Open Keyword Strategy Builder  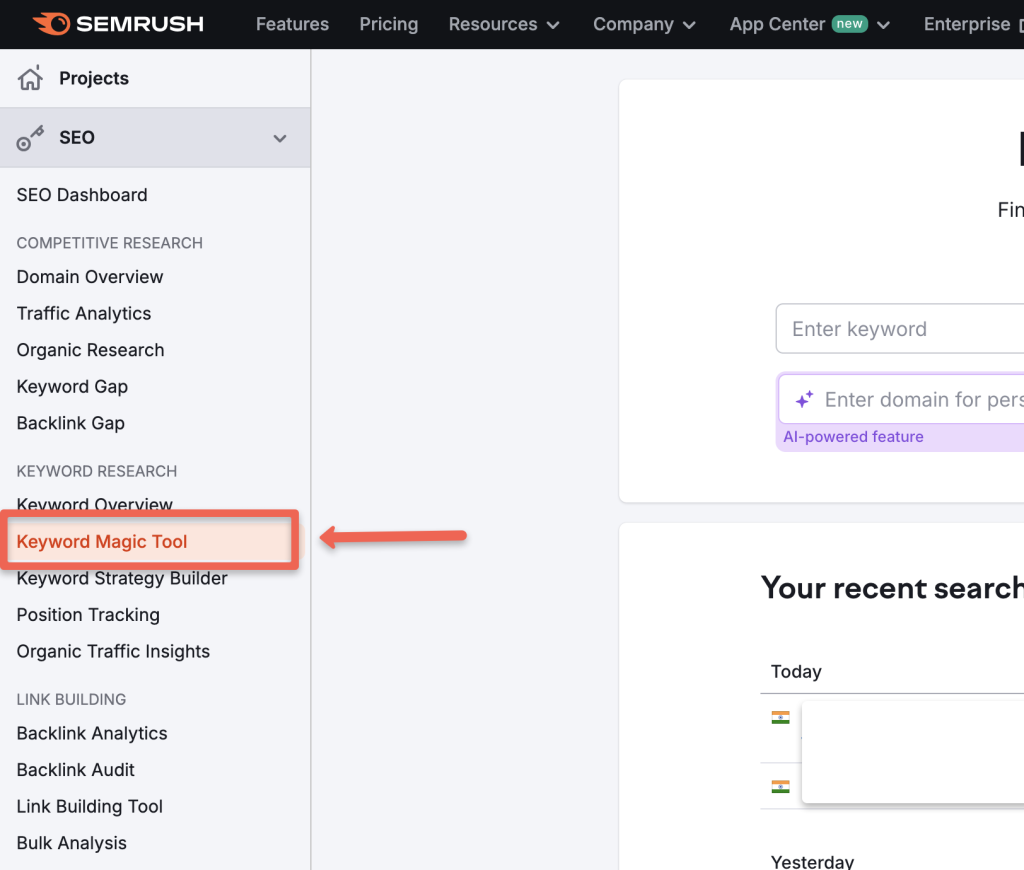click(x=121, y=578)
